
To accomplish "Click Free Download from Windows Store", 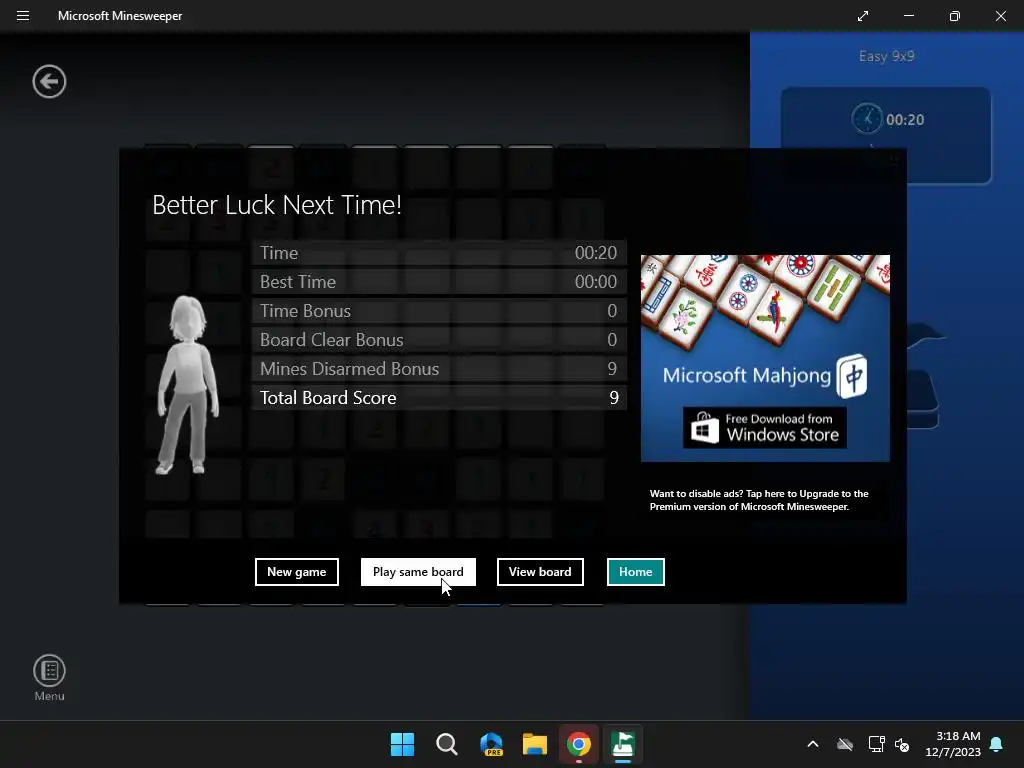I will point(765,428).
